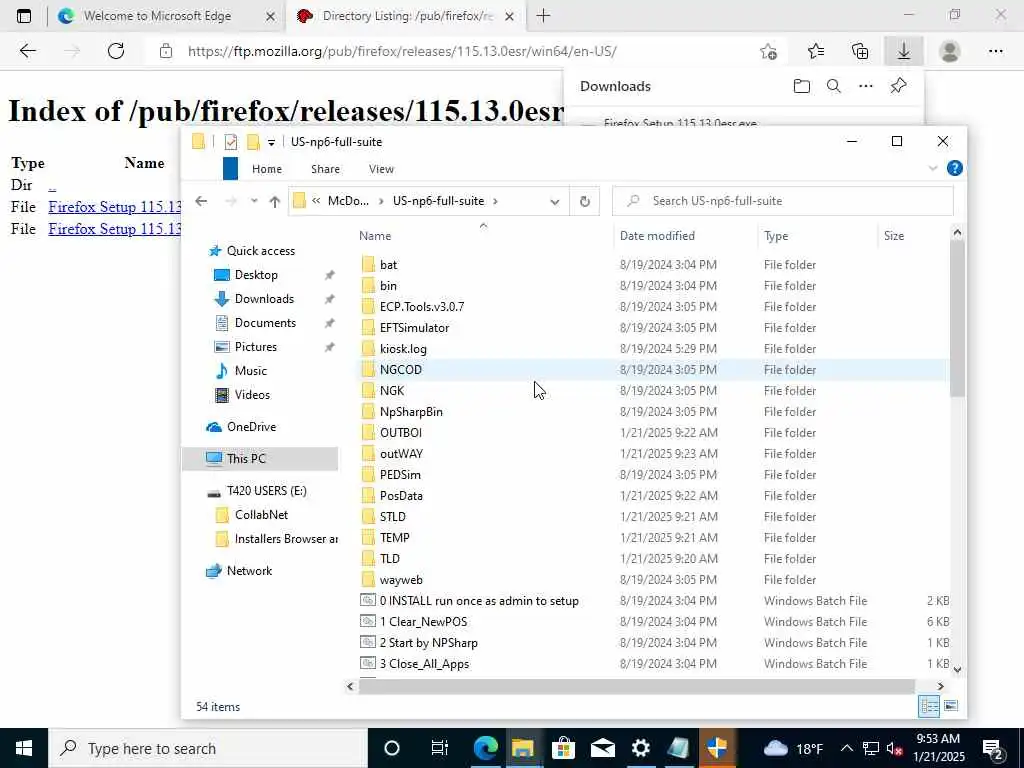This screenshot has width=1024, height=768.
Task: Open the View ribbon tab
Action: coord(381,169)
